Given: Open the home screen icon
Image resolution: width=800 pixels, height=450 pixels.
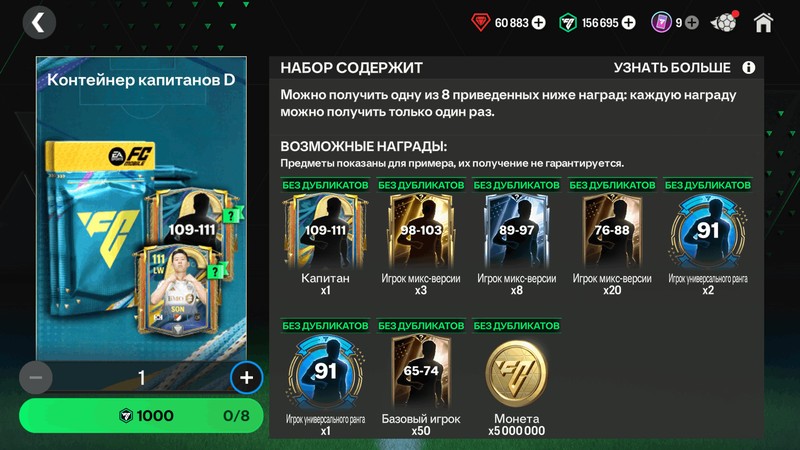Looking at the screenshot, I should point(763,22).
